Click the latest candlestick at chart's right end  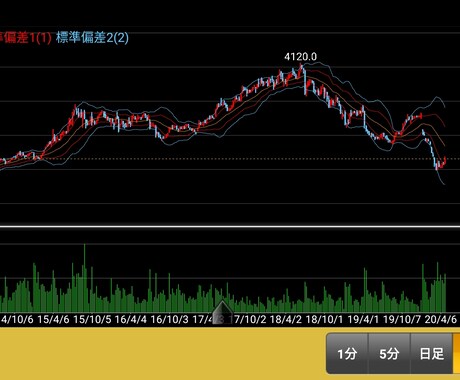coord(445,161)
